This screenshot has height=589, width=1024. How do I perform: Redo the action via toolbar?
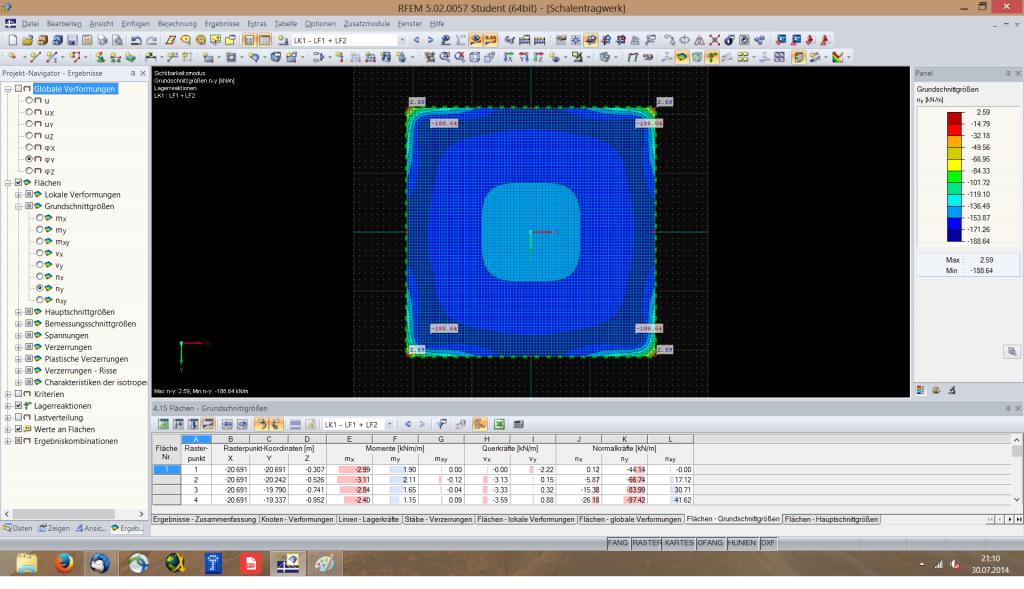coord(152,40)
